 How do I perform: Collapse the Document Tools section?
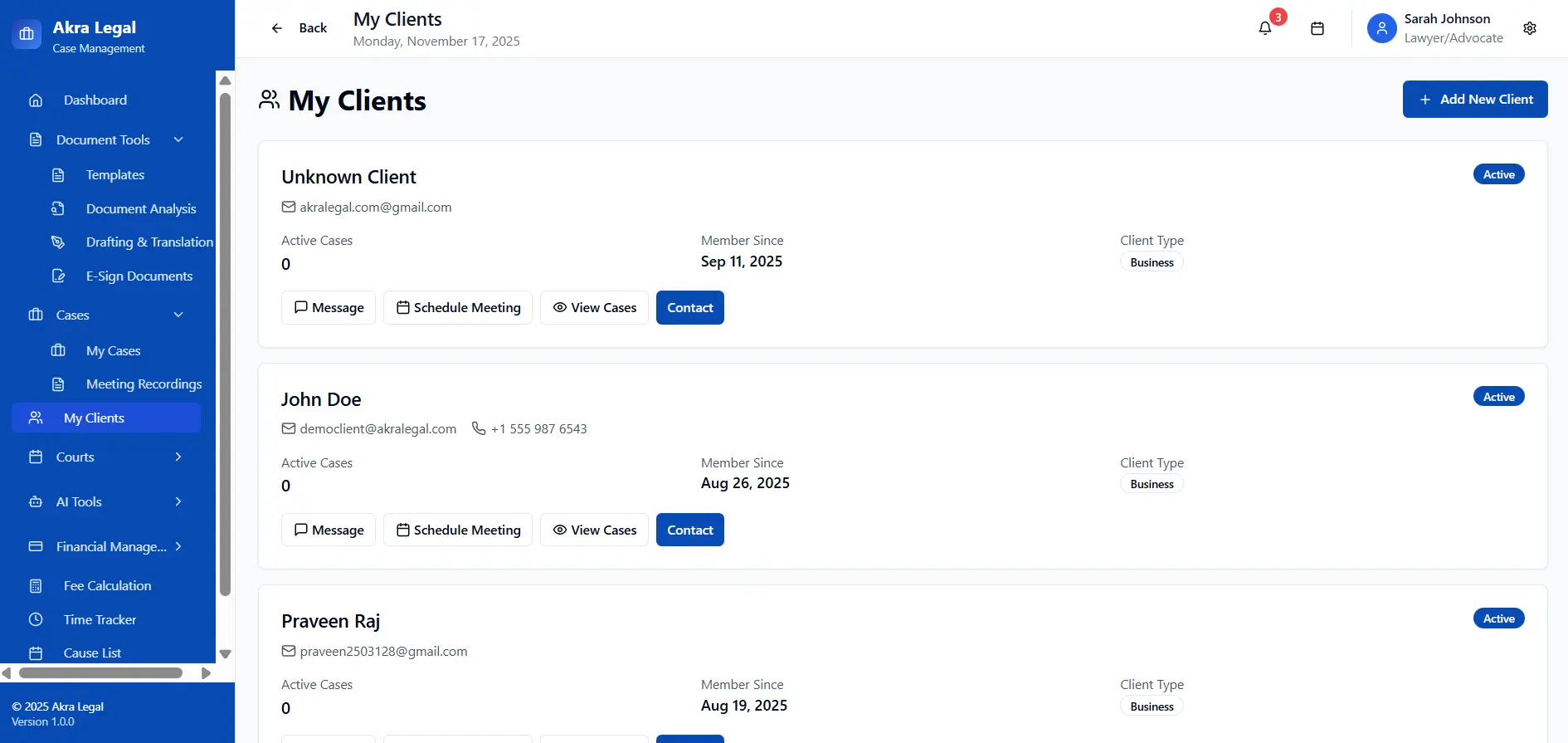[178, 139]
